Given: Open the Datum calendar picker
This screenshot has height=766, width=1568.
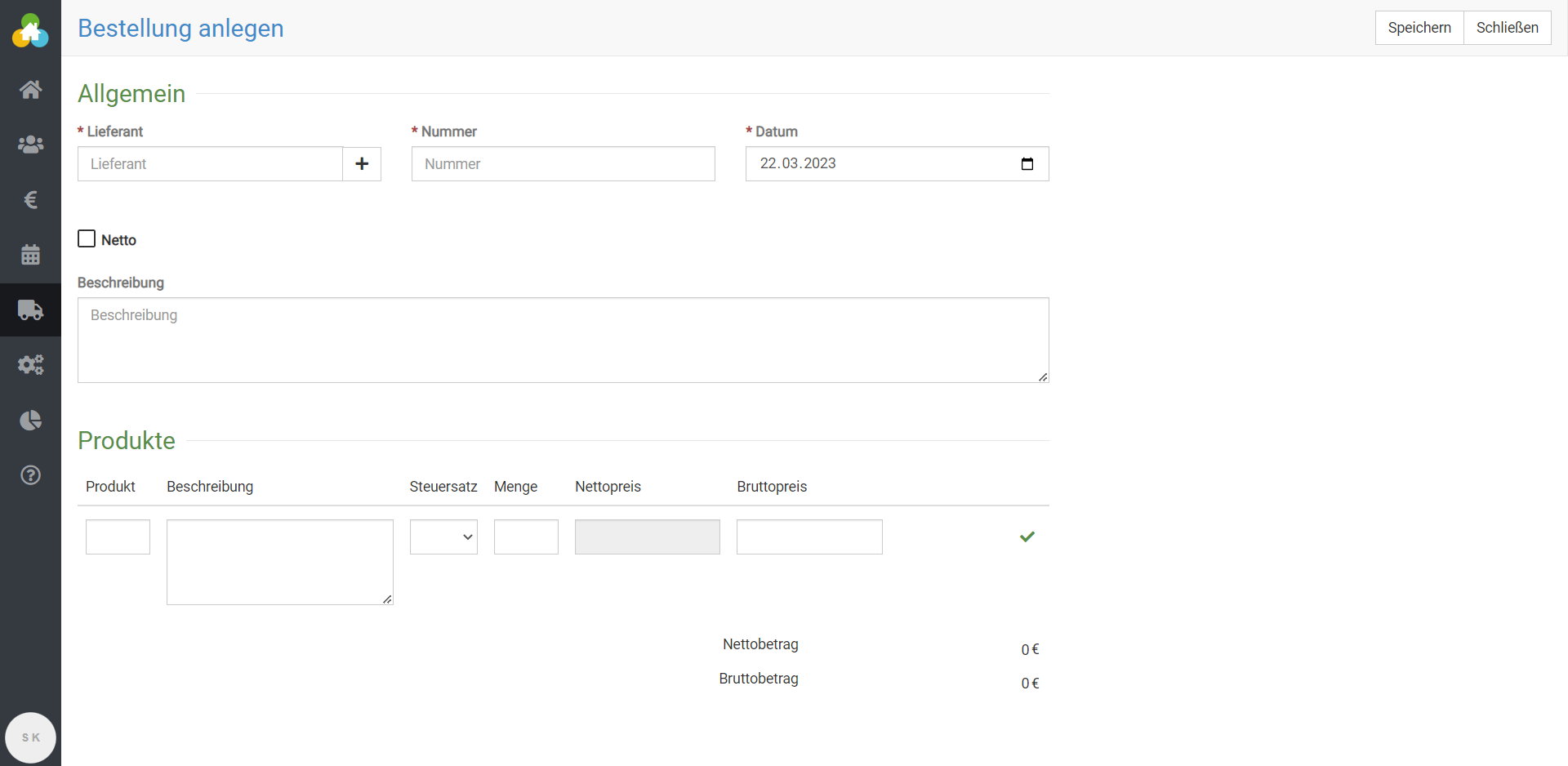Looking at the screenshot, I should click(x=1027, y=164).
